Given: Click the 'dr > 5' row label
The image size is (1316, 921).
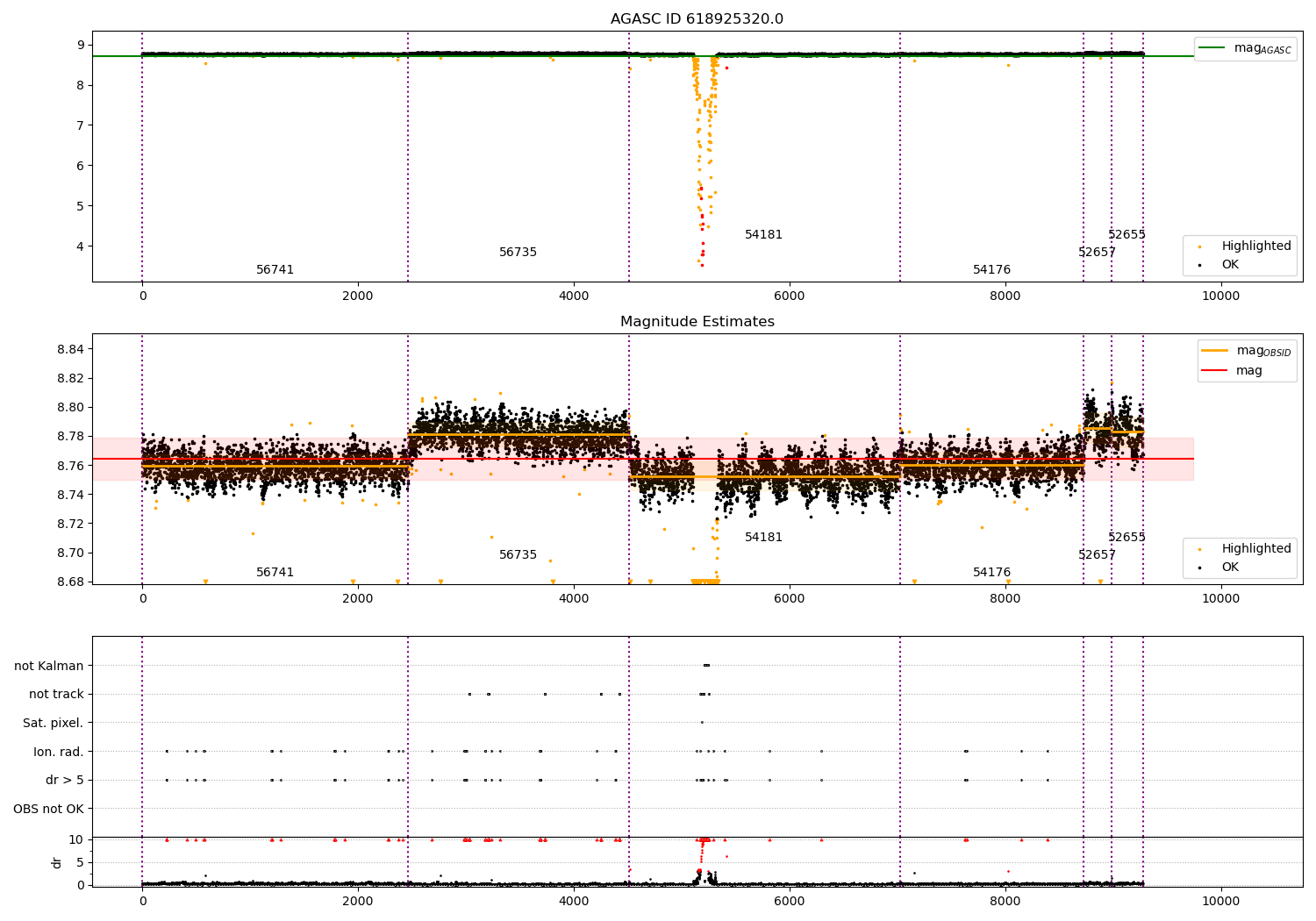Looking at the screenshot, I should pyautogui.click(x=65, y=780).
